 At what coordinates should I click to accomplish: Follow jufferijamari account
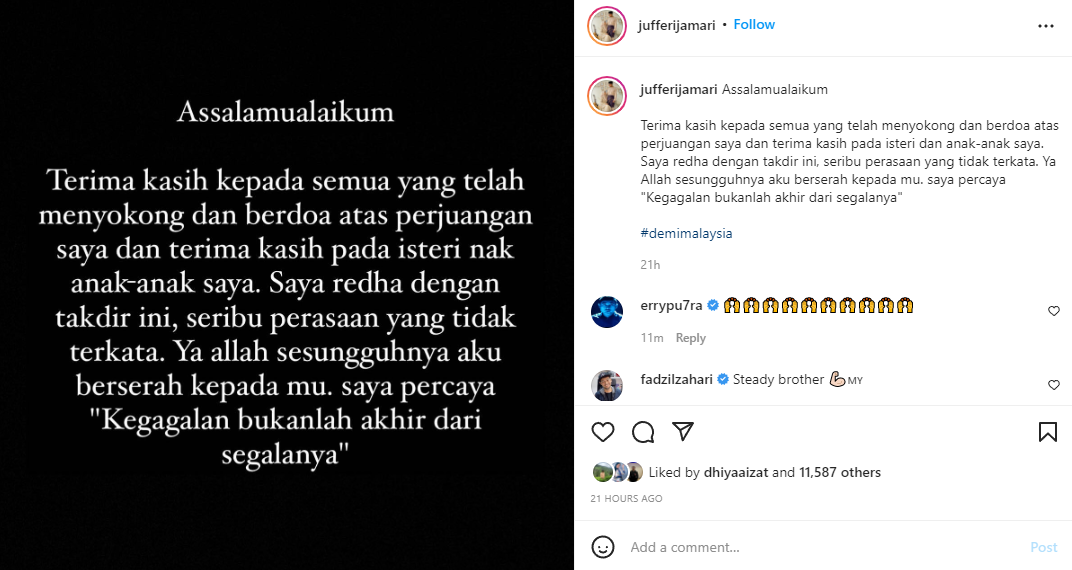click(754, 25)
